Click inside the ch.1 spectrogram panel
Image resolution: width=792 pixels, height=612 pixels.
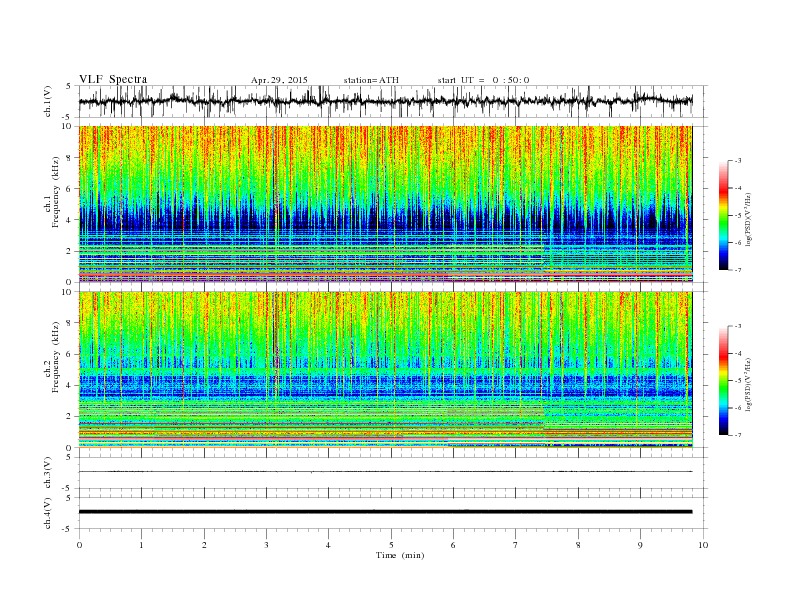385,204
